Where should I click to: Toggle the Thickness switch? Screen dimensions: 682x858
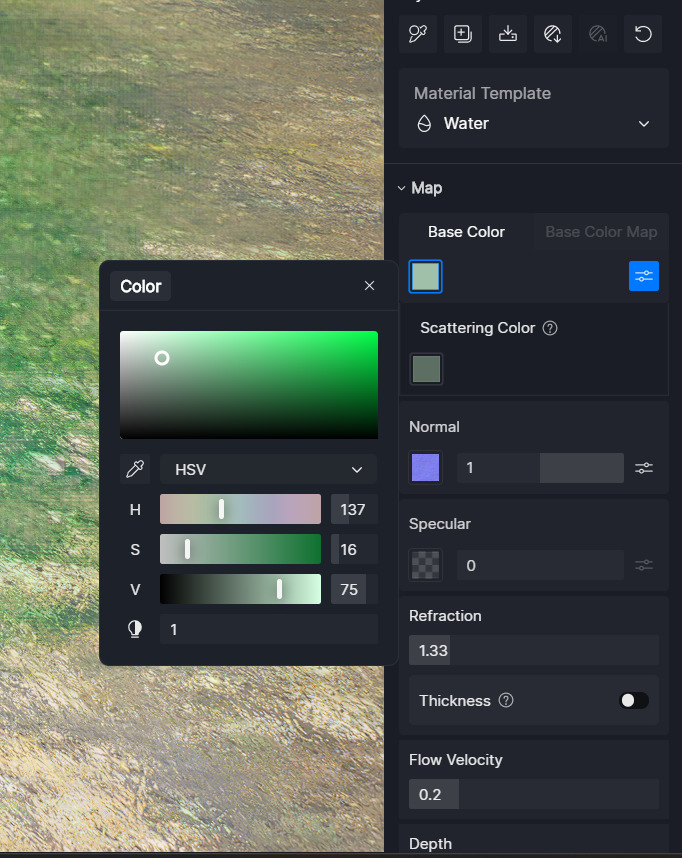634,700
